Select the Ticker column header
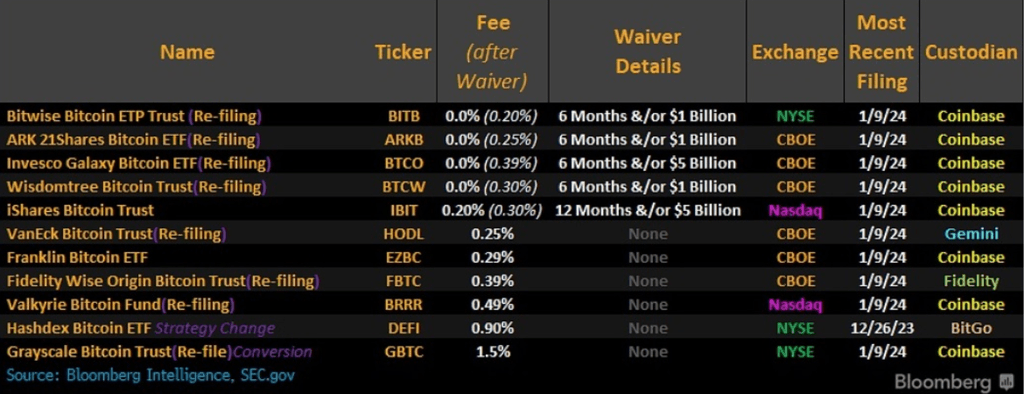The width and height of the screenshot is (1024, 394). point(403,52)
